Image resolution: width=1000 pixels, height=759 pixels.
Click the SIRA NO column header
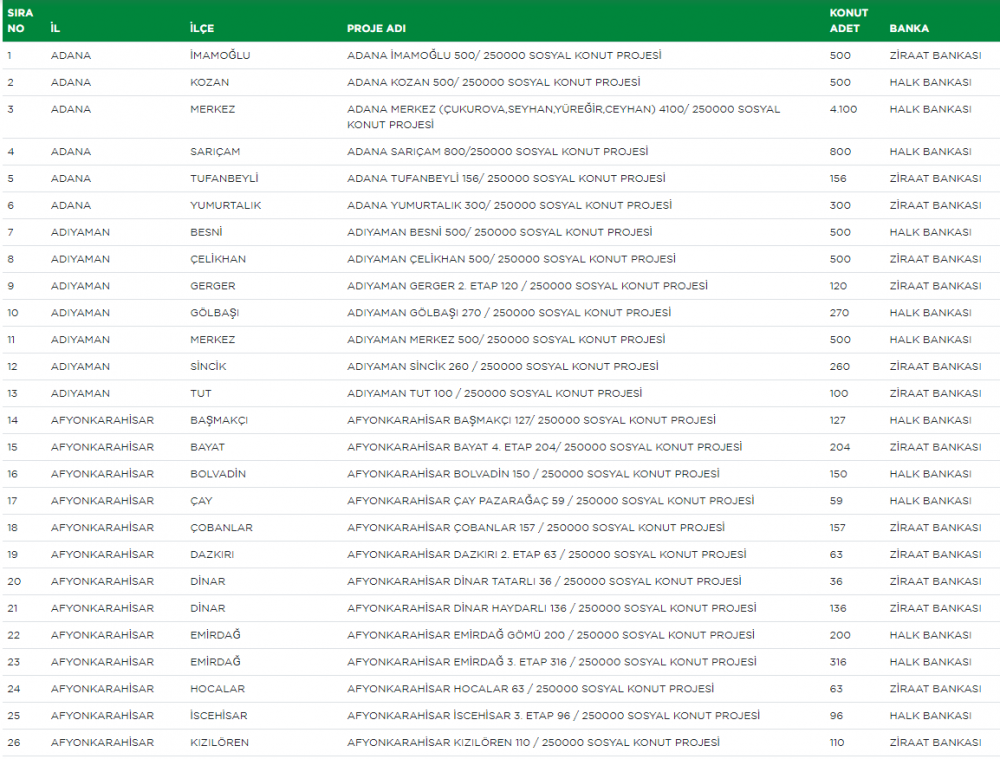click(x=20, y=21)
